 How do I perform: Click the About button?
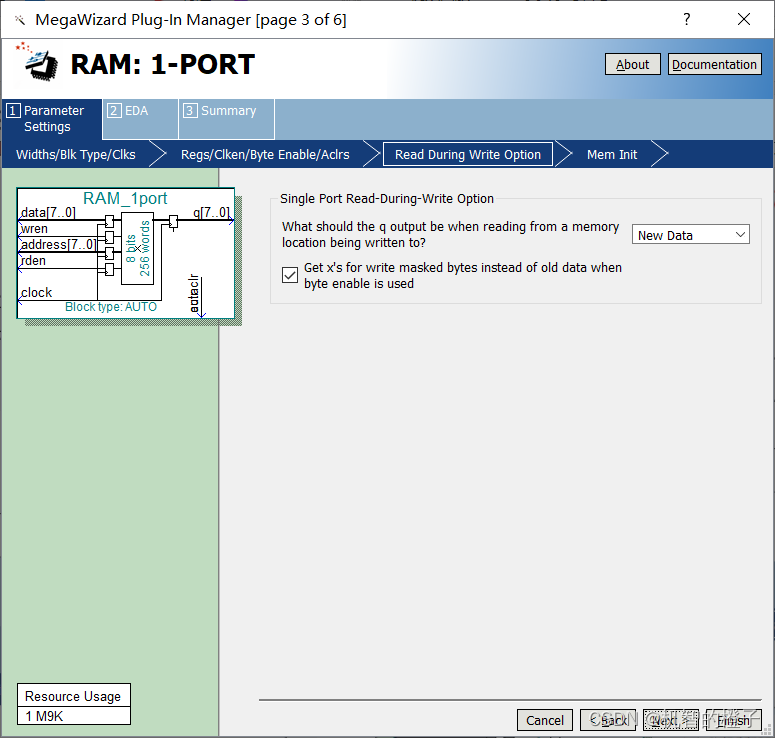click(633, 64)
